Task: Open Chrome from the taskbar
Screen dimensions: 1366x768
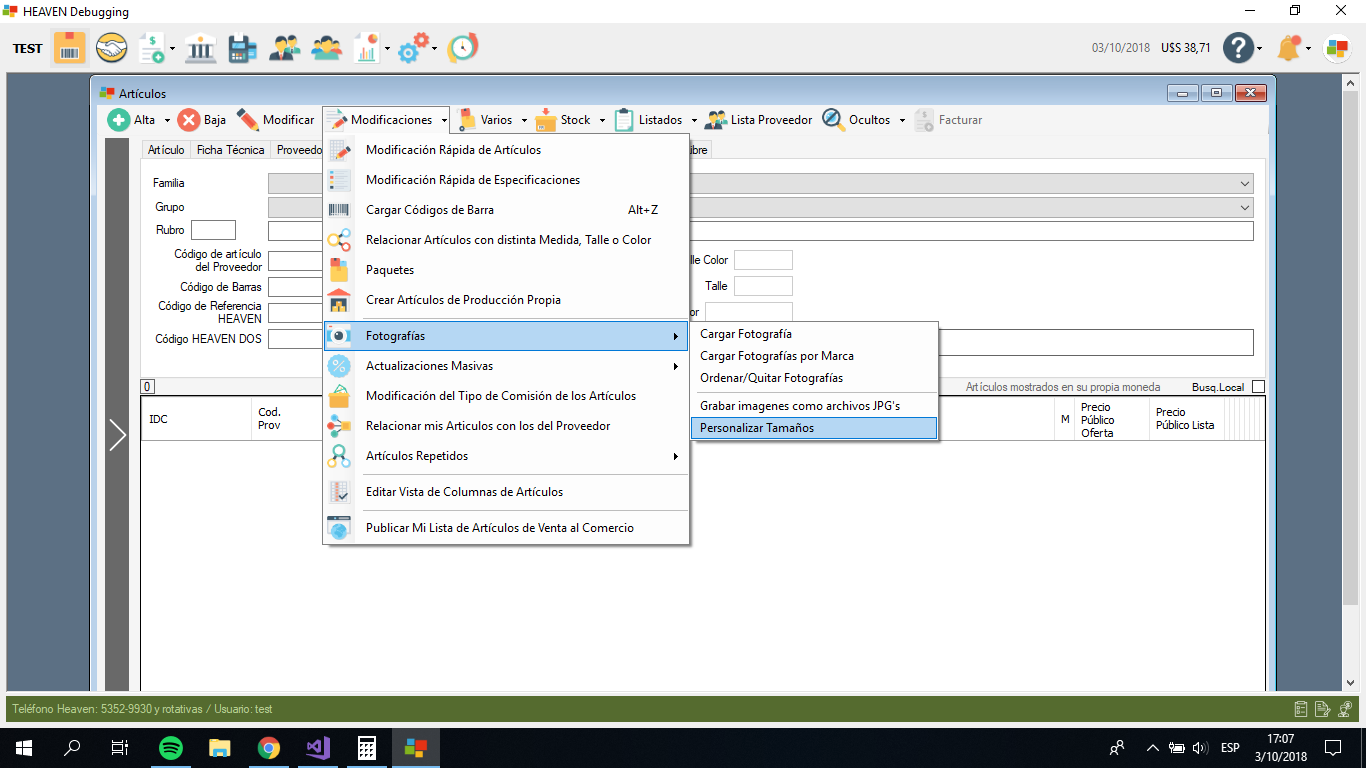Action: click(269, 748)
